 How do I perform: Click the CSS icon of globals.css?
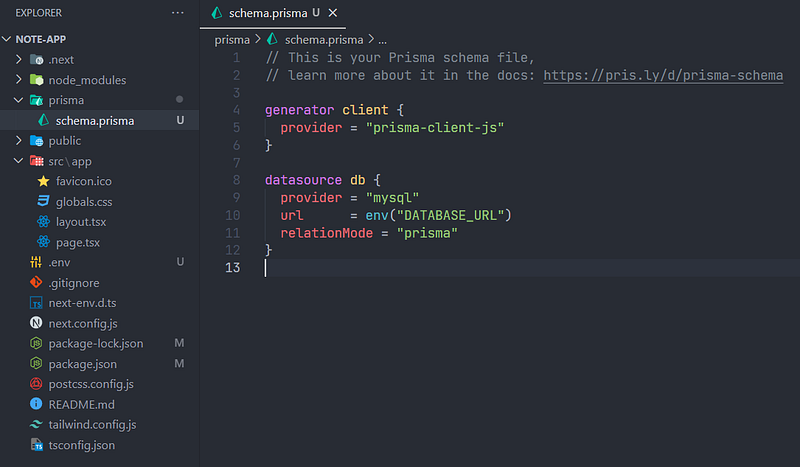[x=43, y=201]
